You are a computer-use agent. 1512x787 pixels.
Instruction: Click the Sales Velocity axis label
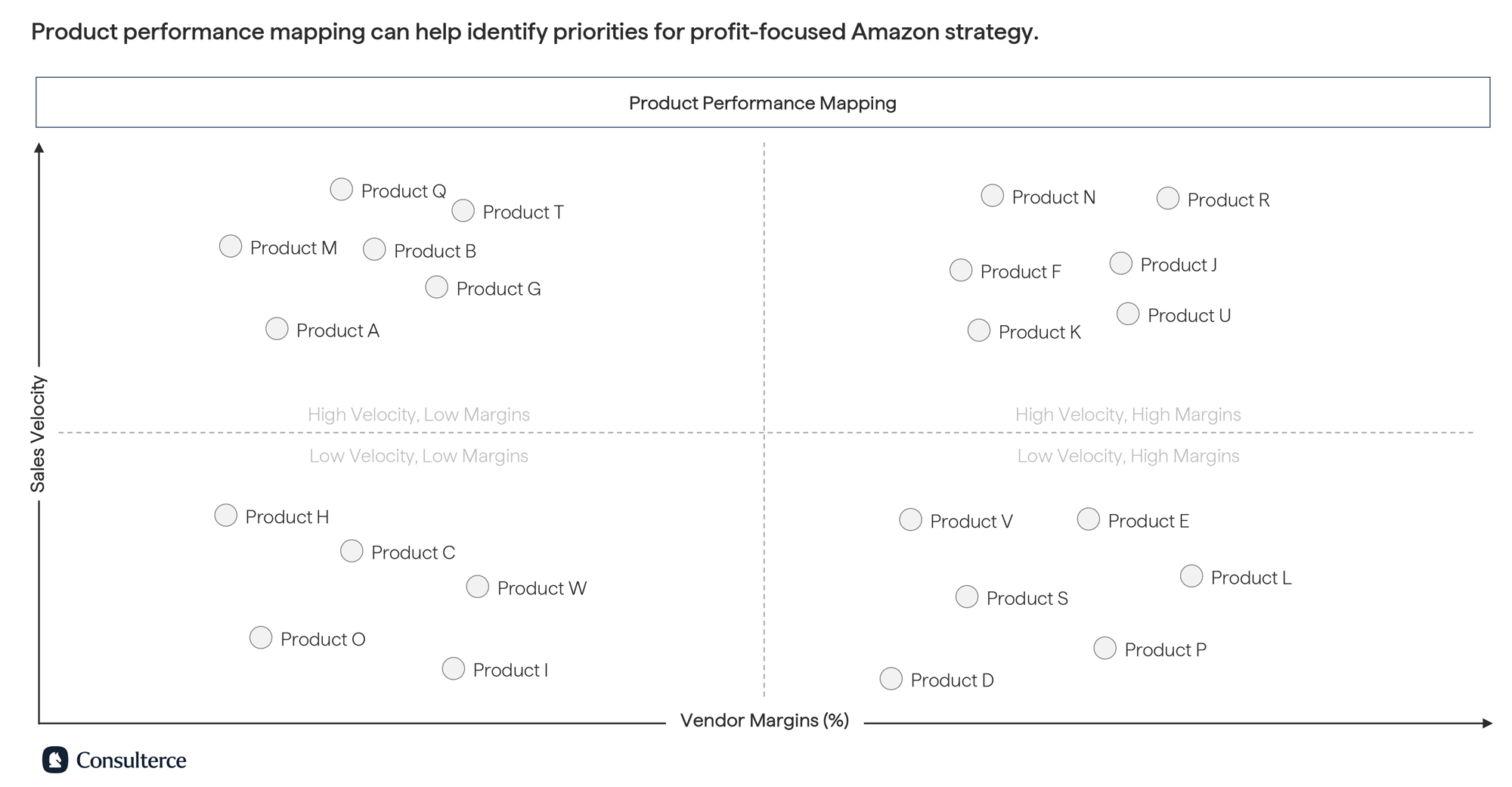click(x=38, y=434)
